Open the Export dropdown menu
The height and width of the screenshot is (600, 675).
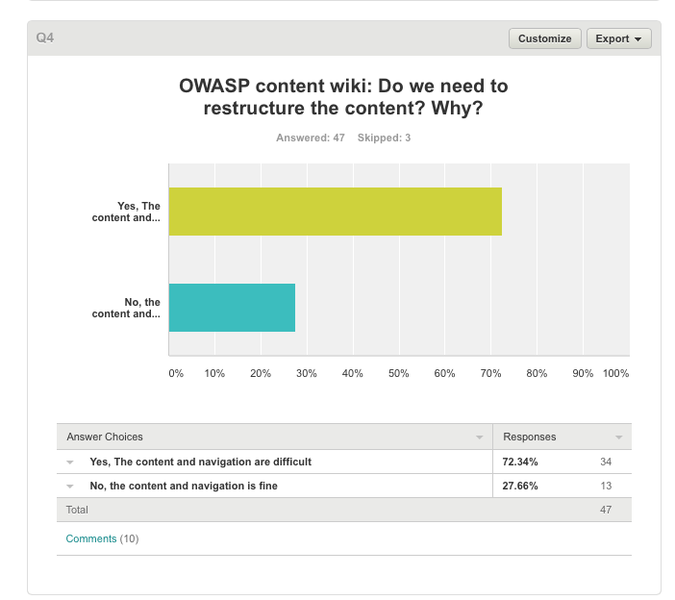click(x=619, y=39)
